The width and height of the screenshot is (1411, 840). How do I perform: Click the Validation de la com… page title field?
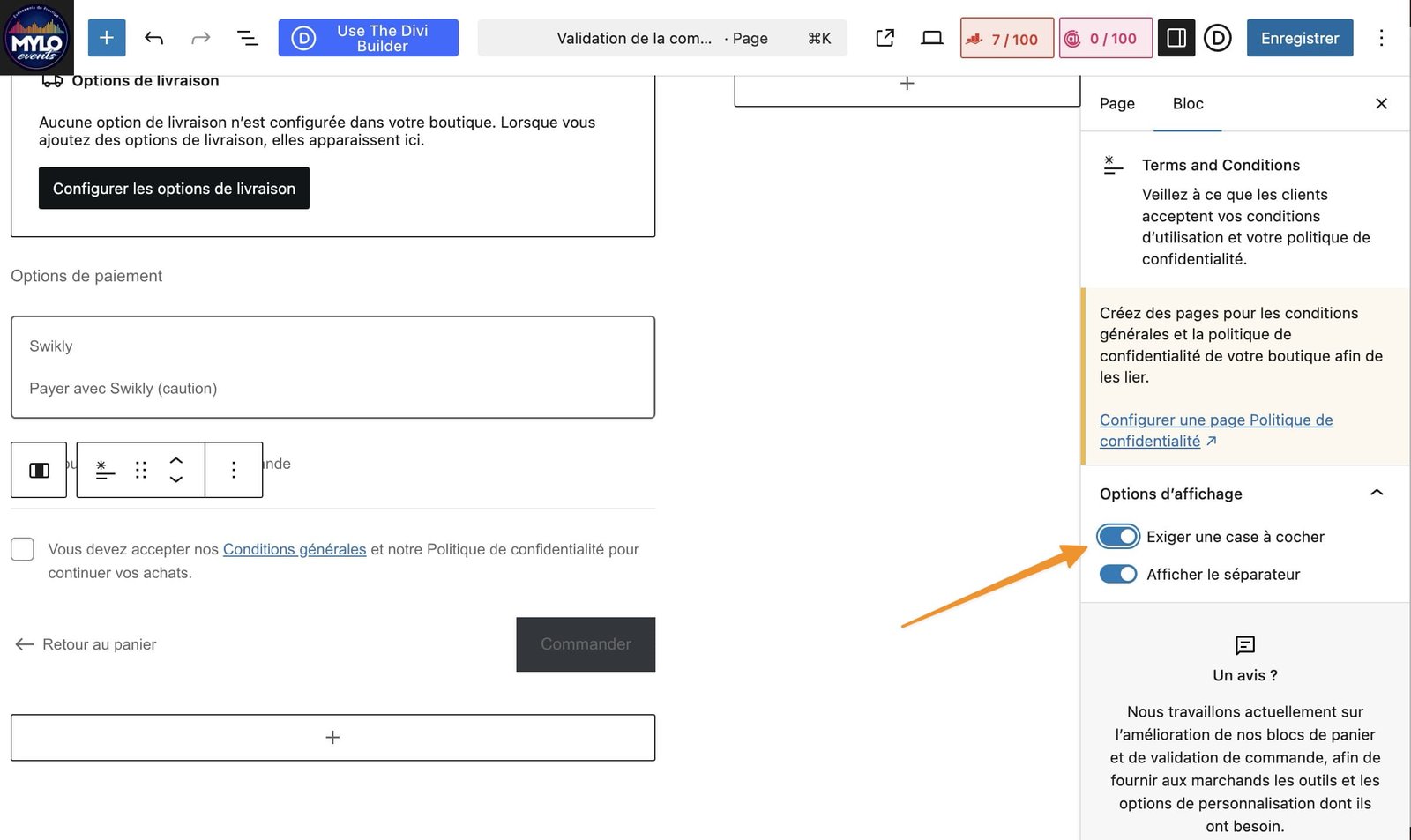[633, 38]
